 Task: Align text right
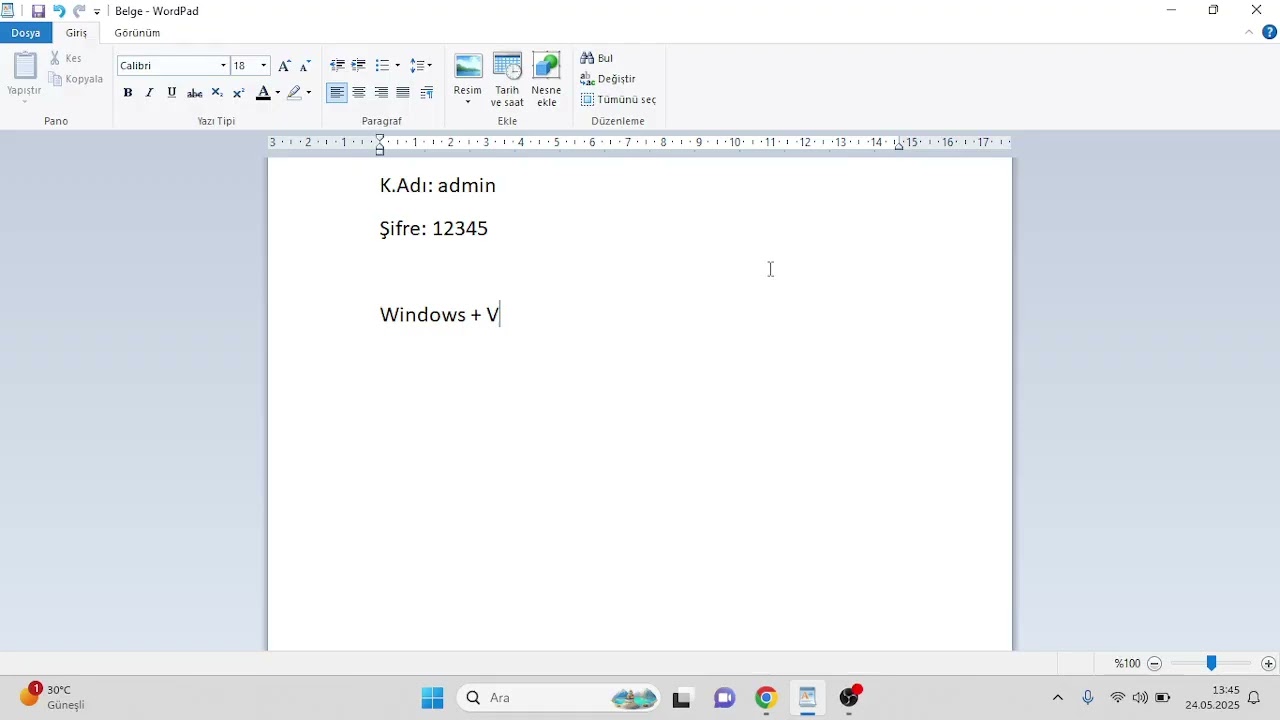(x=381, y=93)
